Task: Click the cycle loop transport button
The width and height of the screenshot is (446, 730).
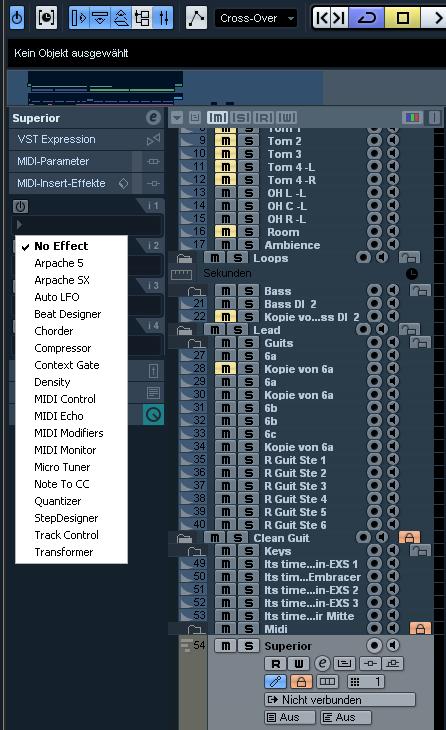Action: click(367, 18)
